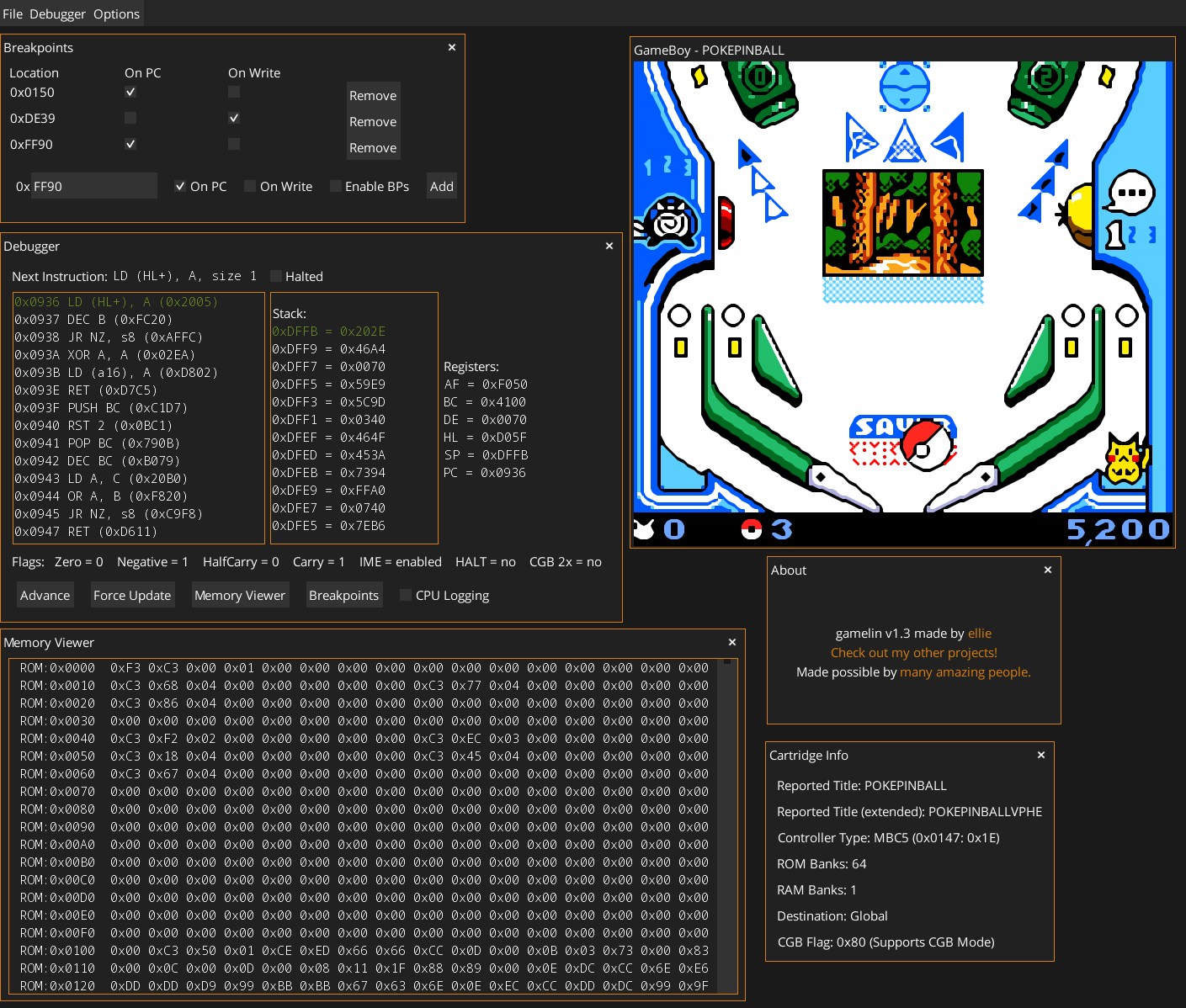Image resolution: width=1186 pixels, height=1008 pixels.
Task: Toggle On PC option for new breakpoint
Action: tap(180, 186)
